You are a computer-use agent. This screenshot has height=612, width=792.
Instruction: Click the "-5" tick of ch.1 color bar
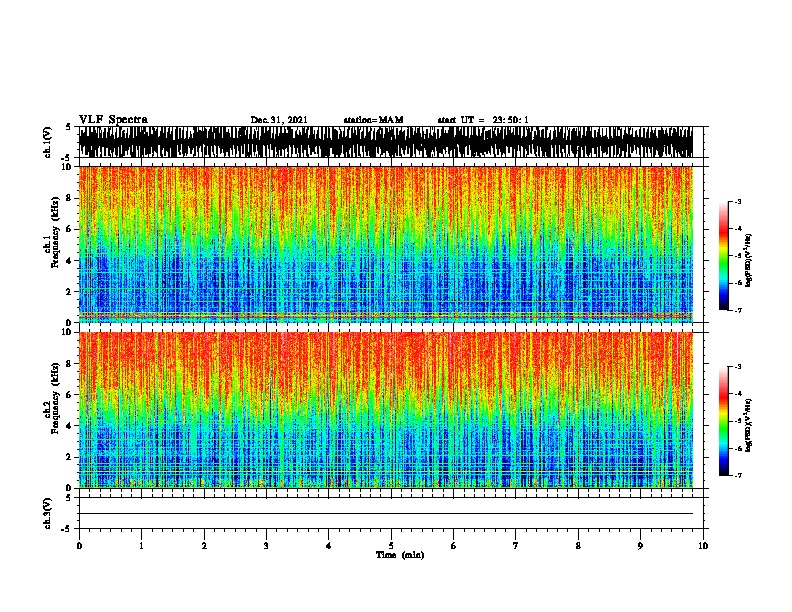[737, 256]
